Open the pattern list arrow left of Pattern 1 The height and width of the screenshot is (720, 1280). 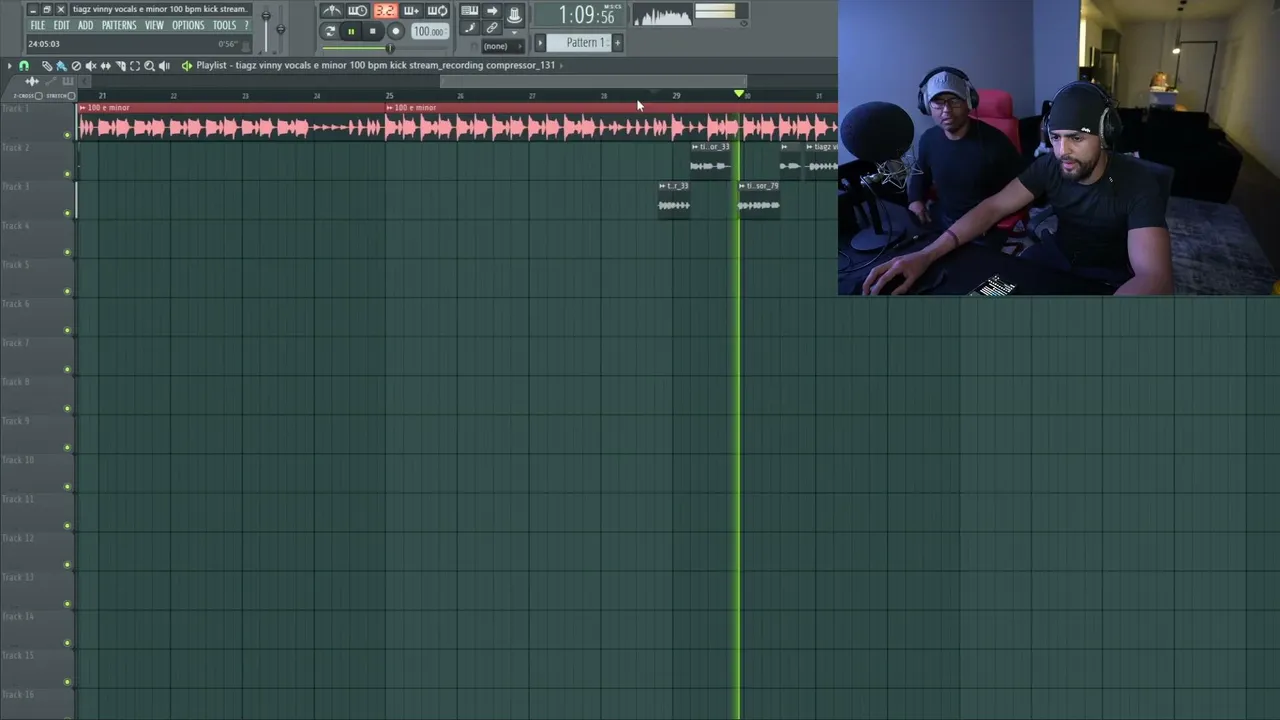(x=540, y=42)
